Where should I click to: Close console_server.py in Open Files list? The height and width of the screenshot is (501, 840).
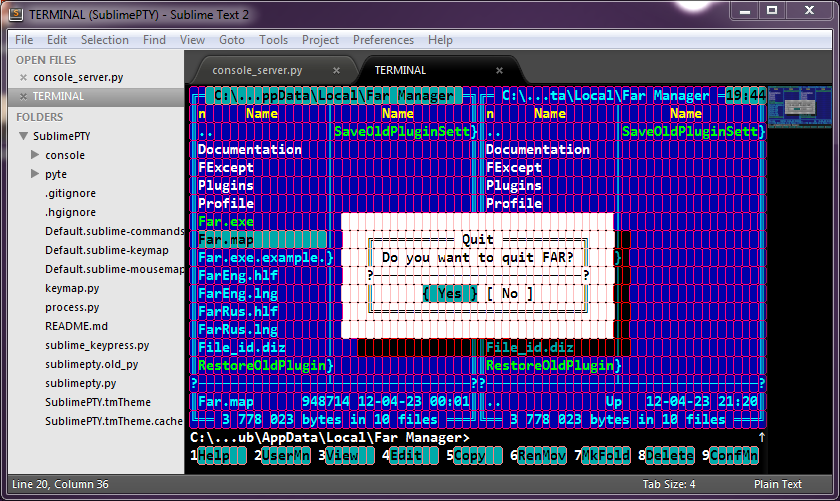23,77
